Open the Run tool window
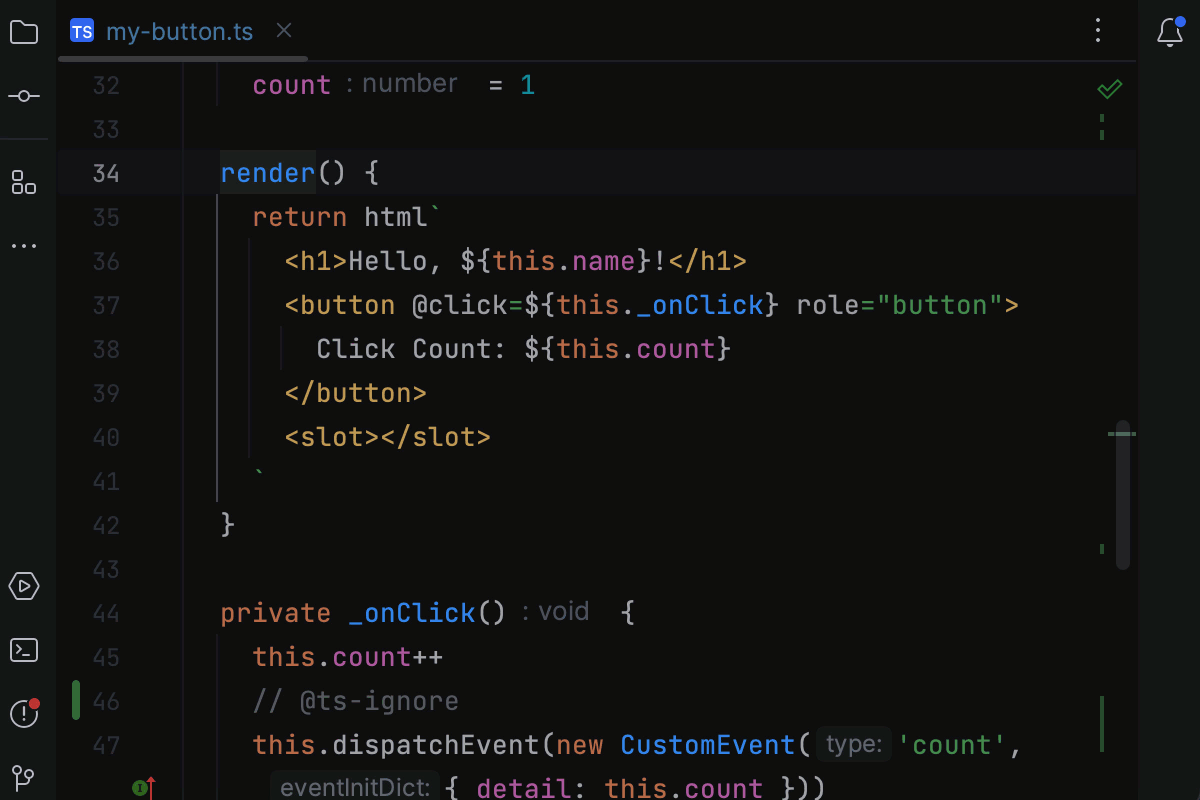This screenshot has height=800, width=1200. (x=24, y=586)
